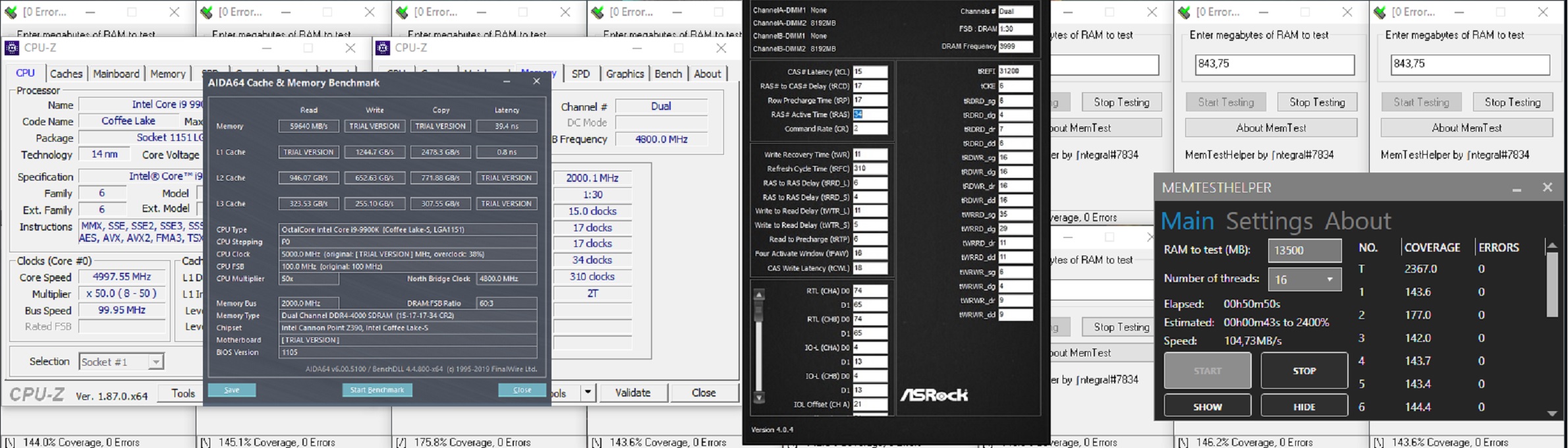Viewport: 1568px width, 448px height.
Task: Click scroll-up arrow in ASRock Timing Configurator
Action: [759, 294]
